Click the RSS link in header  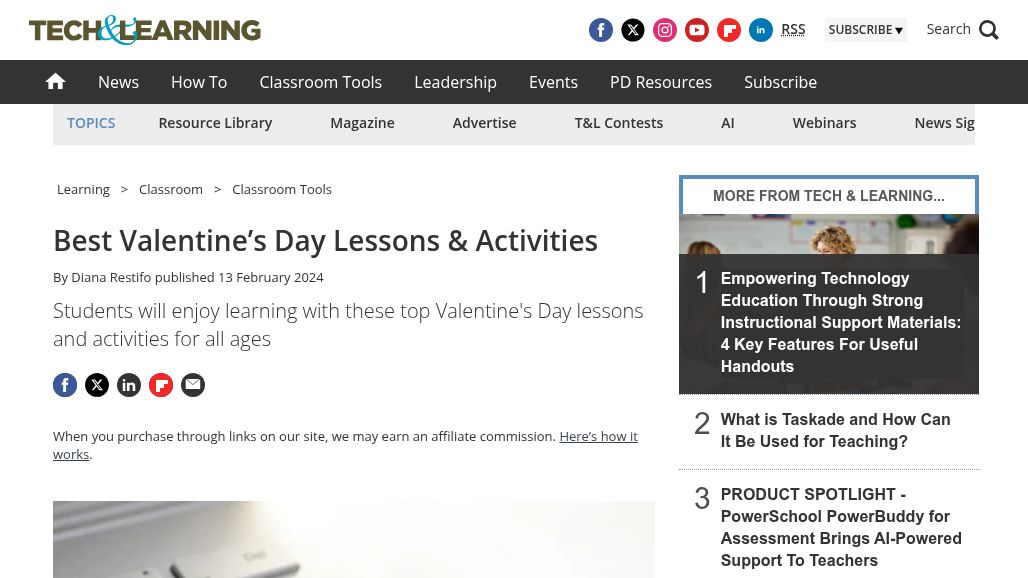(x=793, y=30)
